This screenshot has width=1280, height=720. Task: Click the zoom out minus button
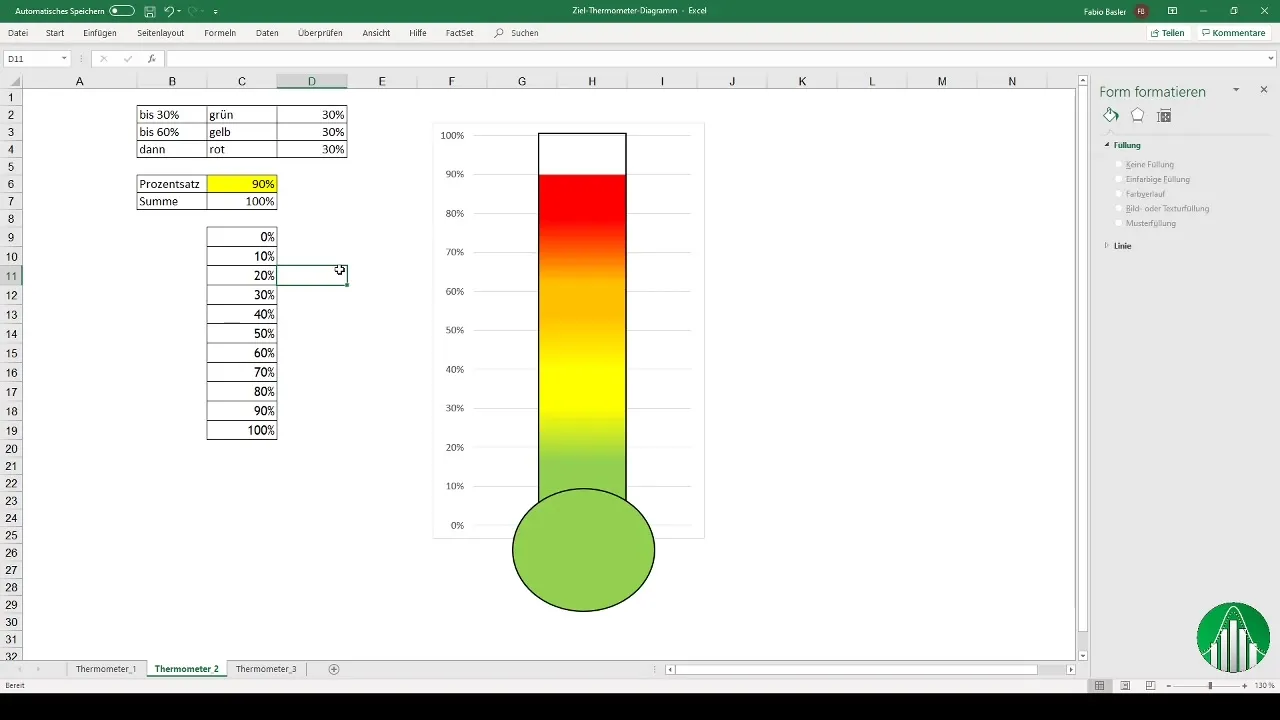[1168, 686]
